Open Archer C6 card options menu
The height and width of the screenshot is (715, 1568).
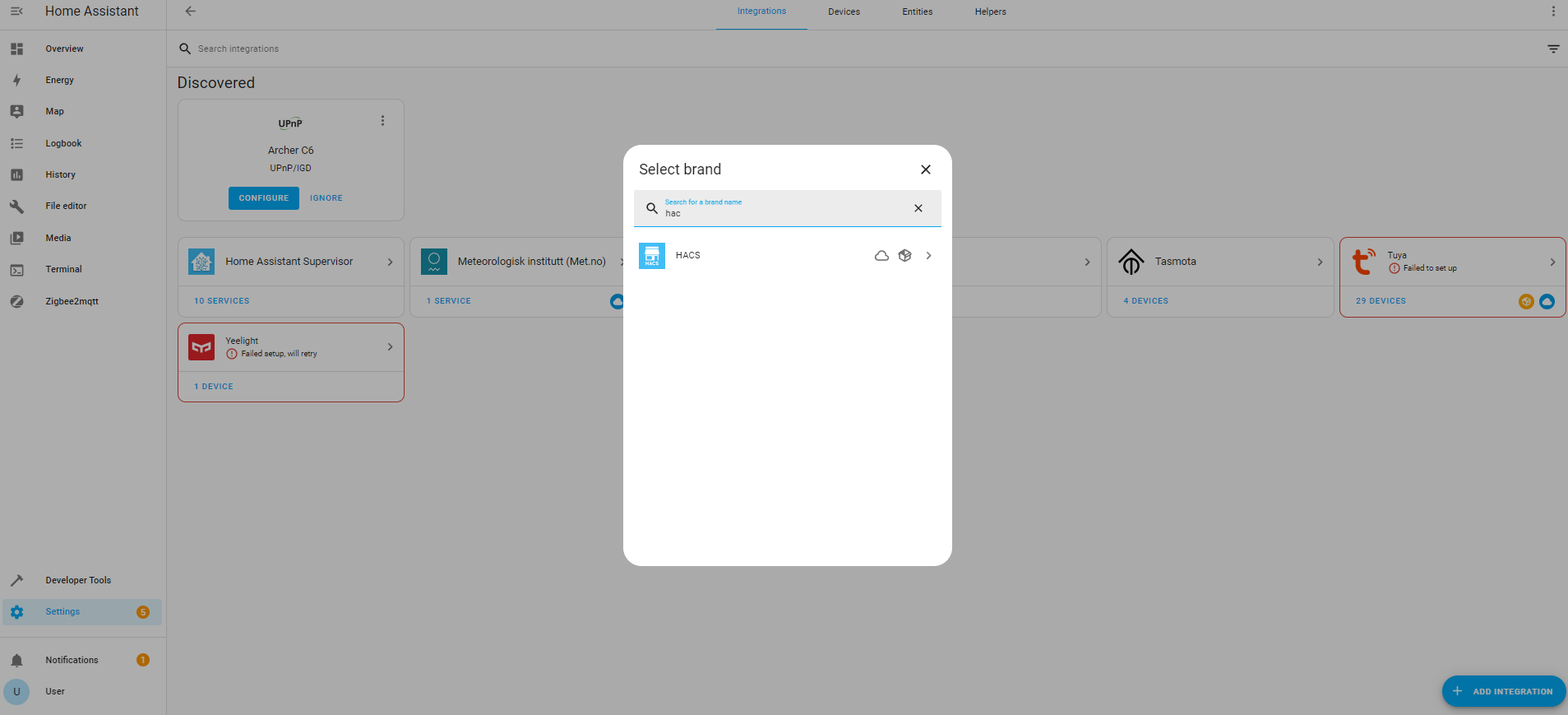(x=382, y=121)
